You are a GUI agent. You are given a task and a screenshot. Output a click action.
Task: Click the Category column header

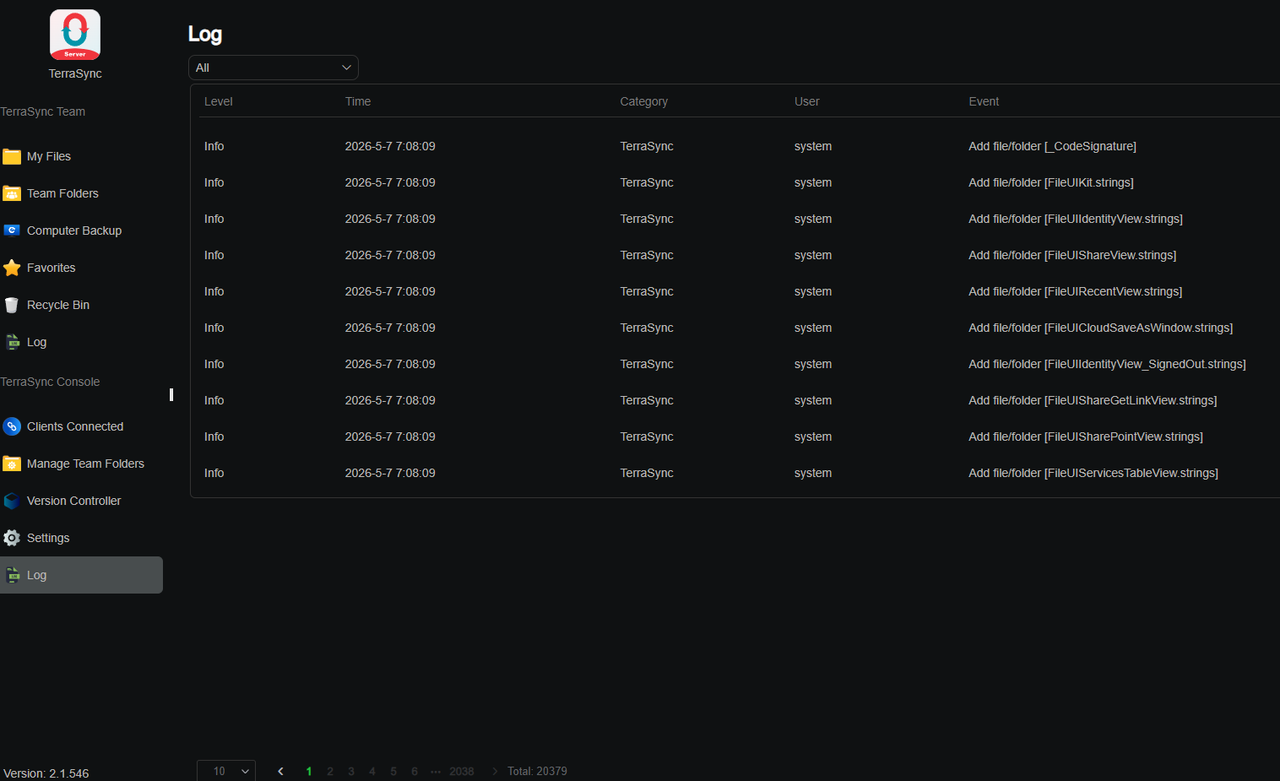coord(644,101)
